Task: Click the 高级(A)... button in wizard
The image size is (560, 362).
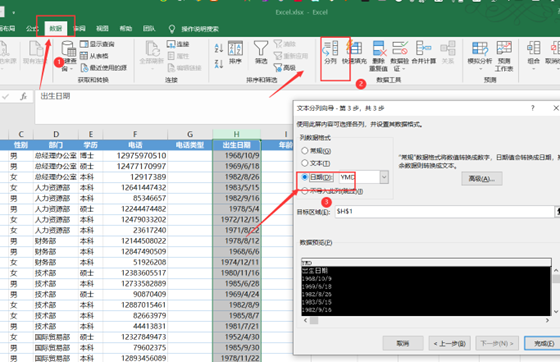Action: (482, 179)
